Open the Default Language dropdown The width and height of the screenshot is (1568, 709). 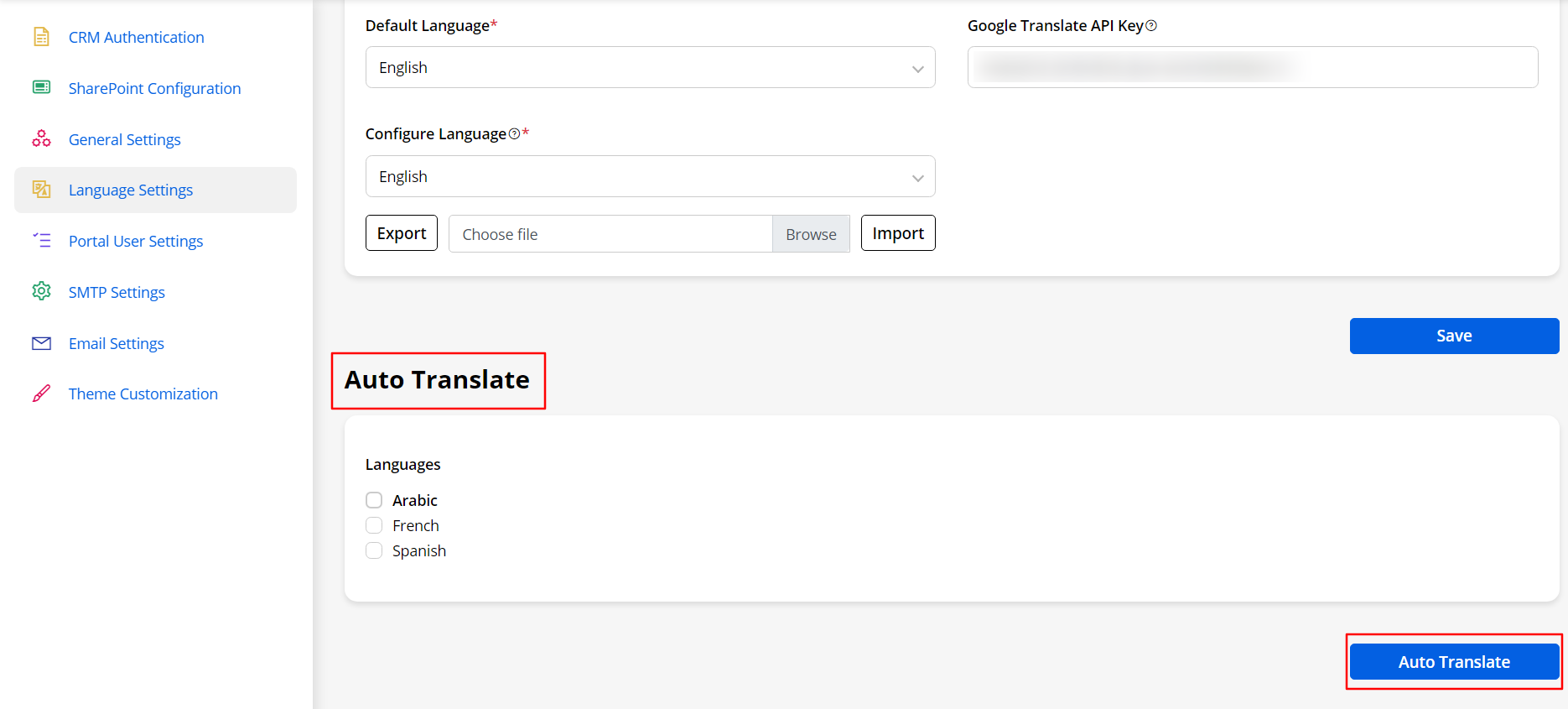650,67
